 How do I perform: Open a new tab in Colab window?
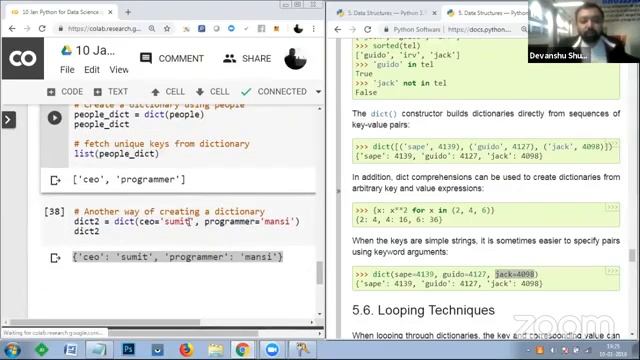pos(128,12)
